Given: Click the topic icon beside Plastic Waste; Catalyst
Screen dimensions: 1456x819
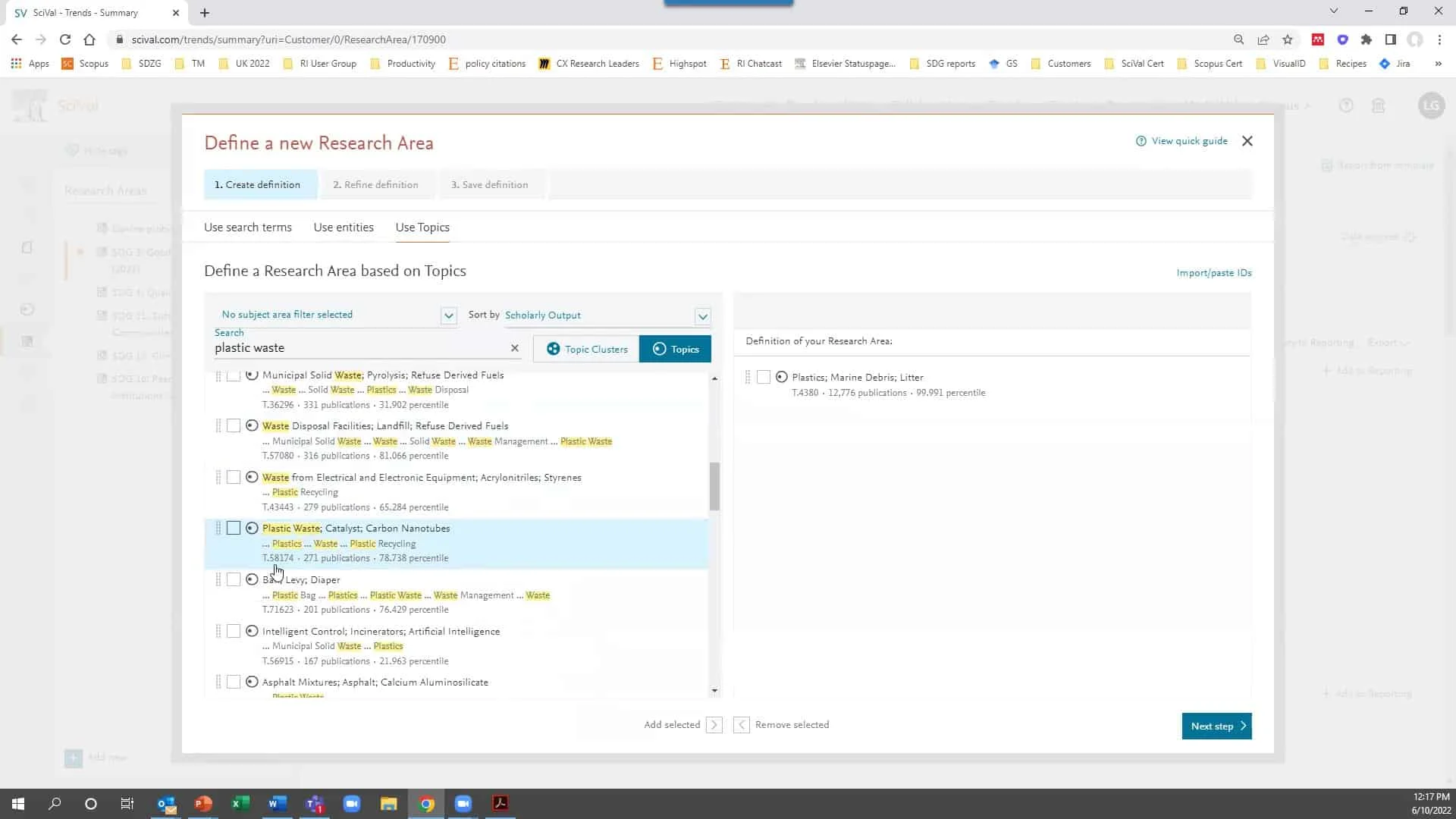Looking at the screenshot, I should 252,529.
